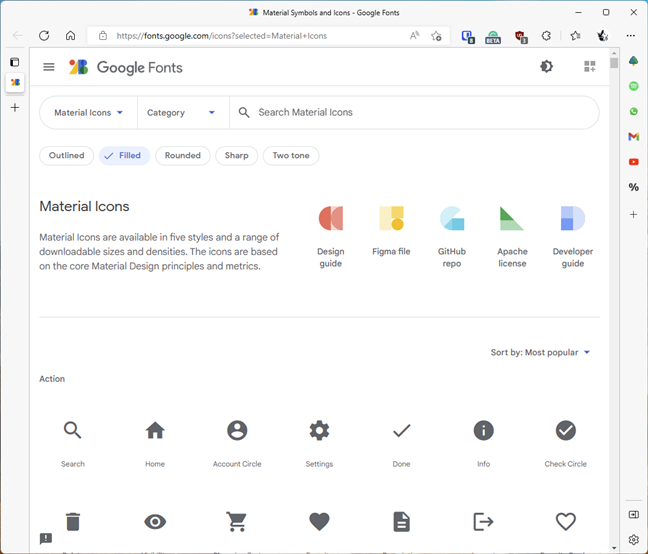
Task: Open the Gmail sidebar app
Action: pyautogui.click(x=634, y=136)
